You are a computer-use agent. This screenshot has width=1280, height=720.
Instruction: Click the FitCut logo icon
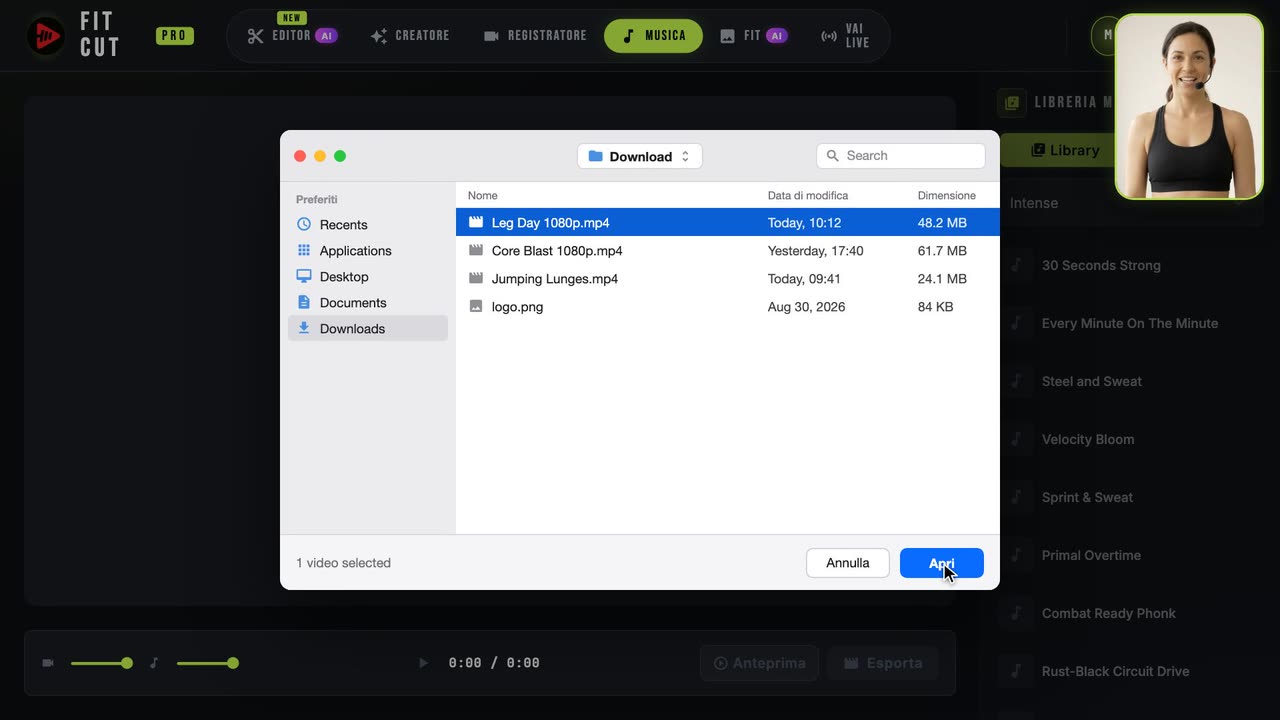click(x=45, y=36)
